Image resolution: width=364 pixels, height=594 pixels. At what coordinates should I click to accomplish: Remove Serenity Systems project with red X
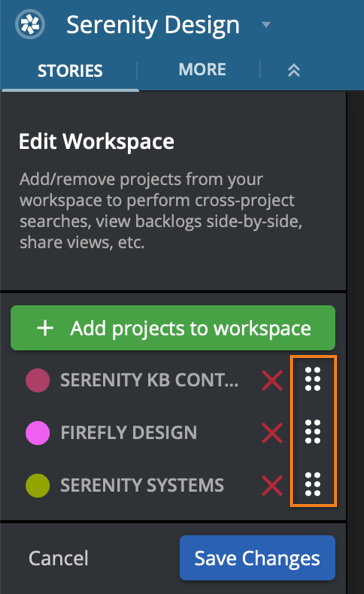[x=272, y=485]
